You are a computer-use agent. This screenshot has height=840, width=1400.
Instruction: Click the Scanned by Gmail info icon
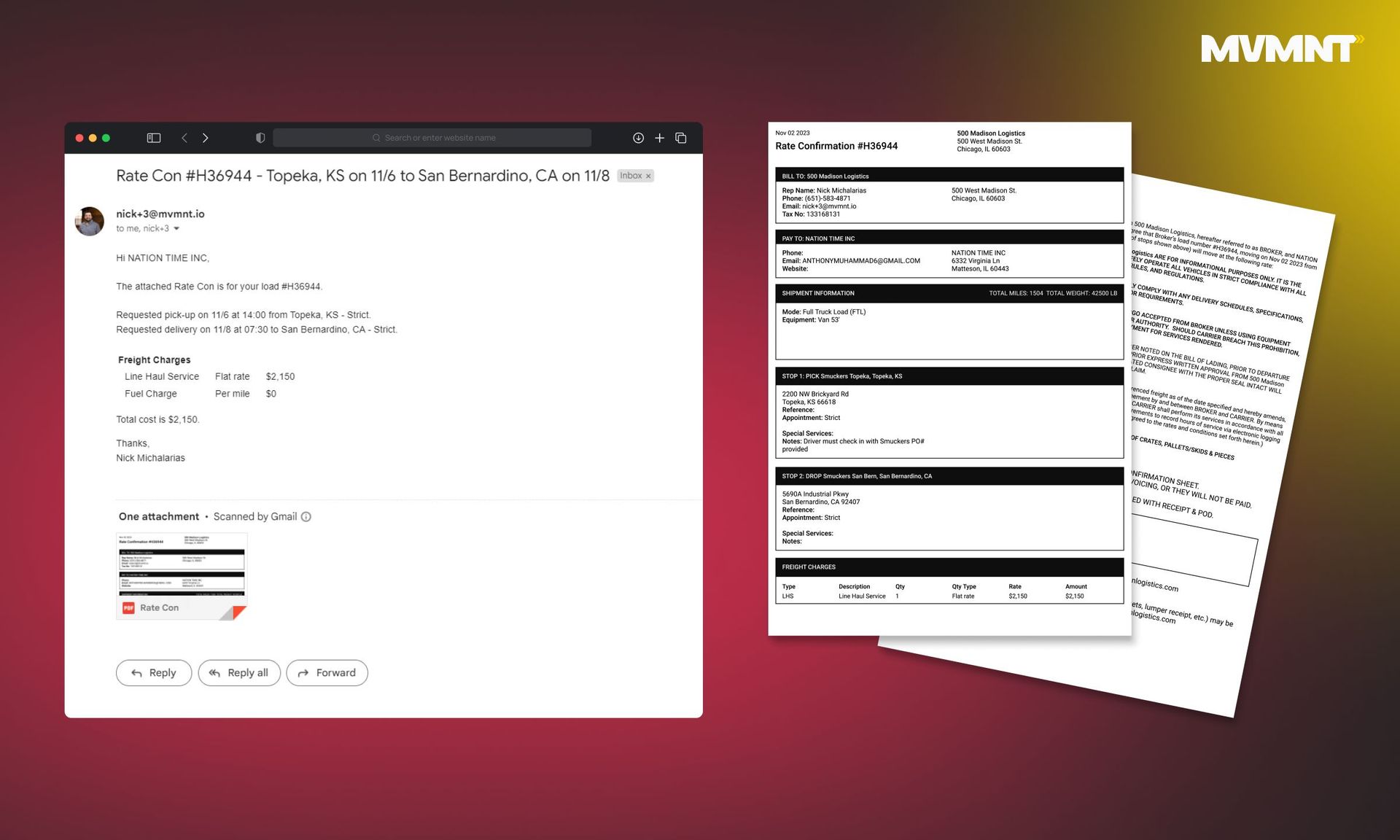[306, 517]
